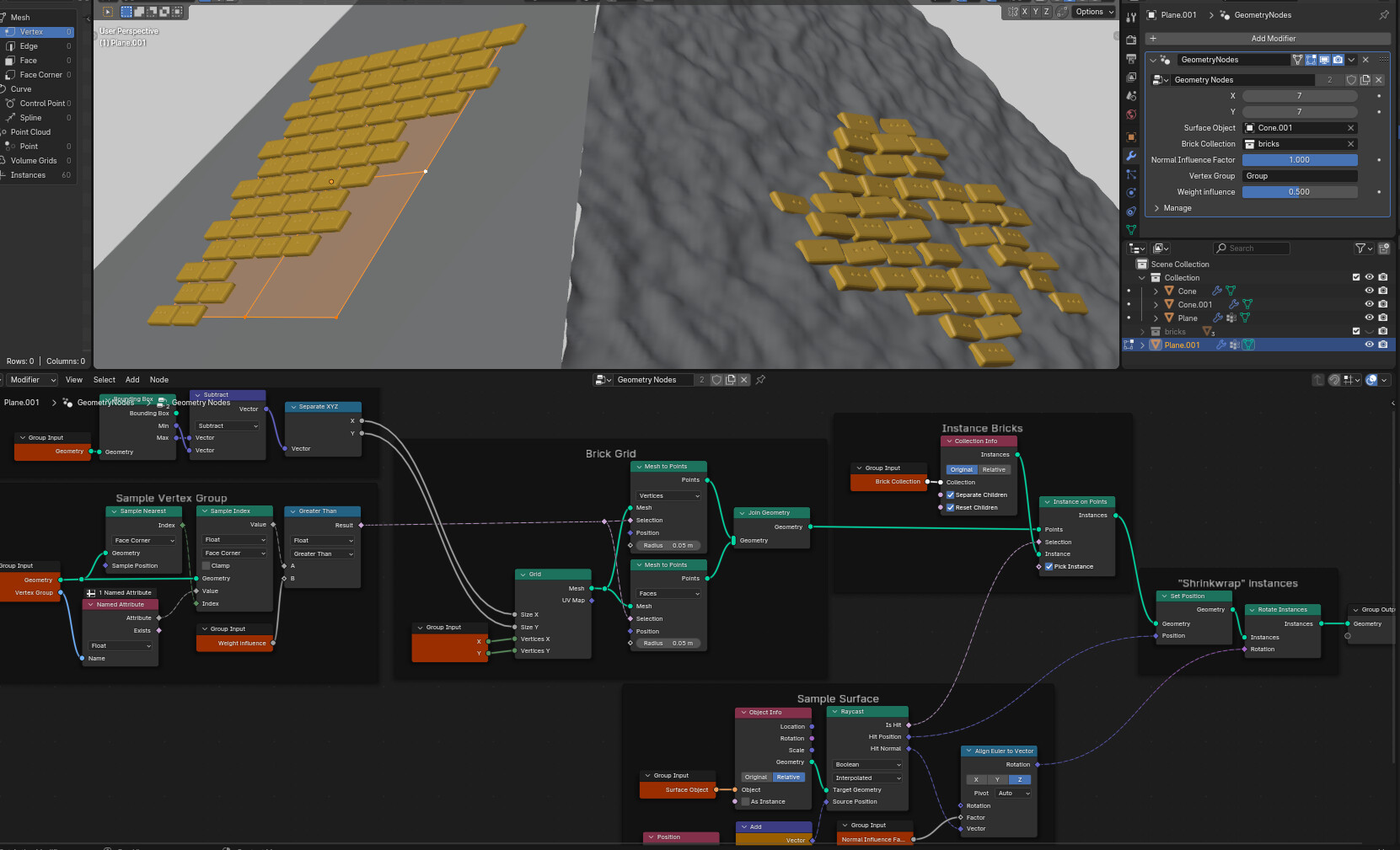Uncheck the Collection exclude checkbox
The width and height of the screenshot is (1400, 850).
pos(1356,277)
